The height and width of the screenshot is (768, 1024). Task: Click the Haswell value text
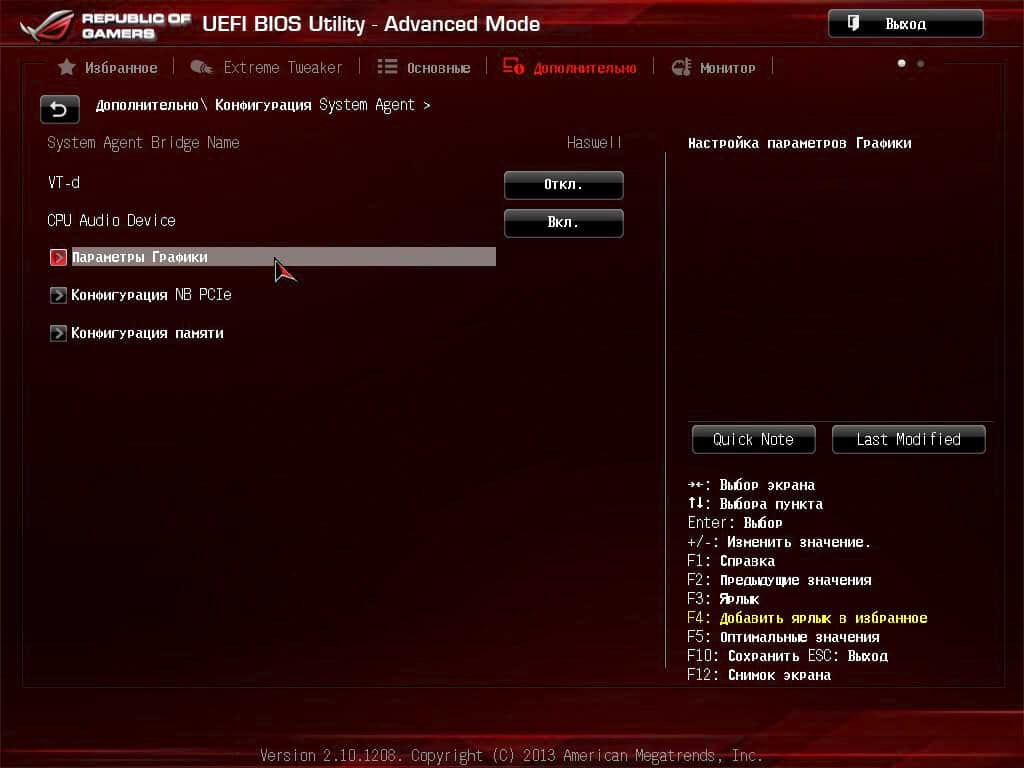coord(594,142)
